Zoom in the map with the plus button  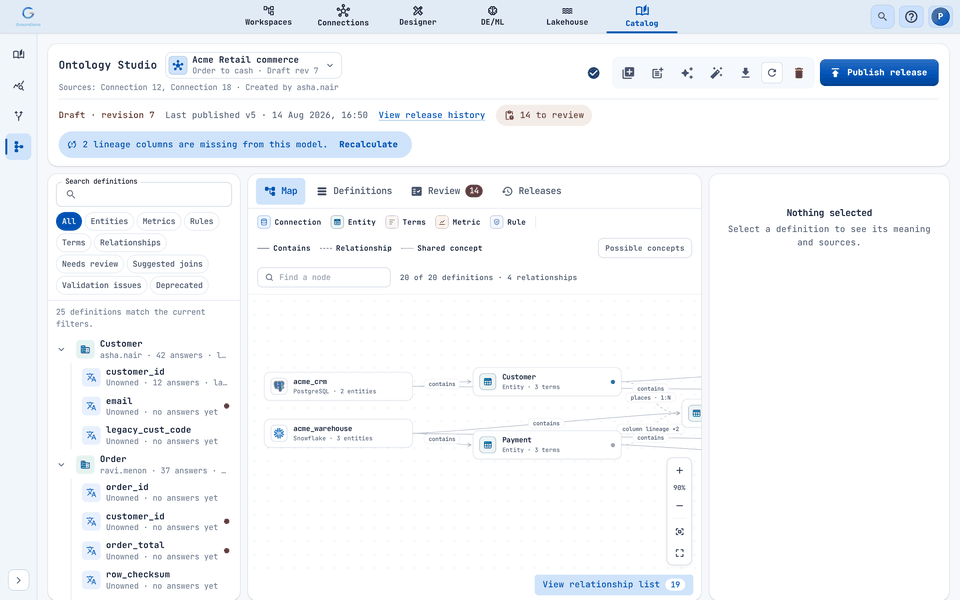[x=679, y=471]
